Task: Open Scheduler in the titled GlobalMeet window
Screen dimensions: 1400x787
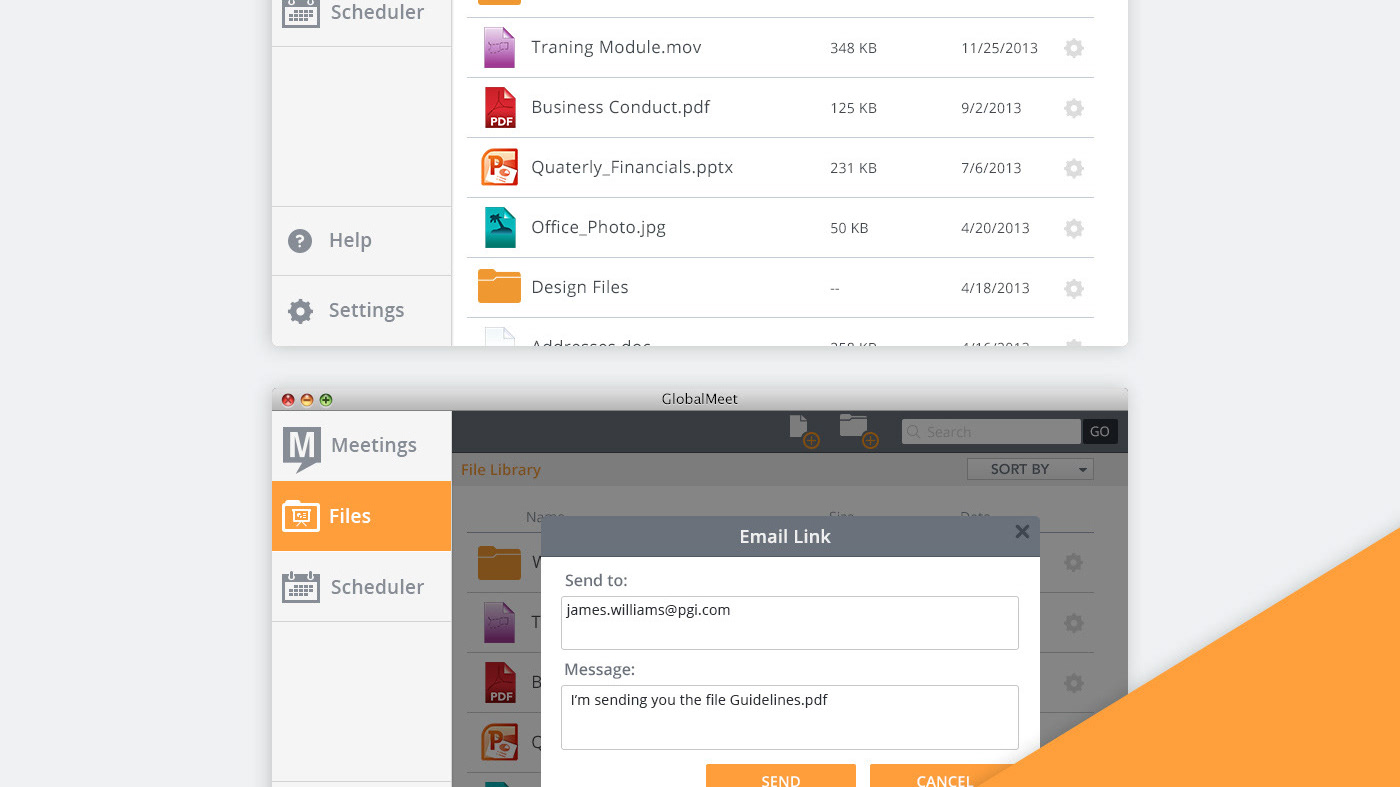Action: (x=362, y=587)
